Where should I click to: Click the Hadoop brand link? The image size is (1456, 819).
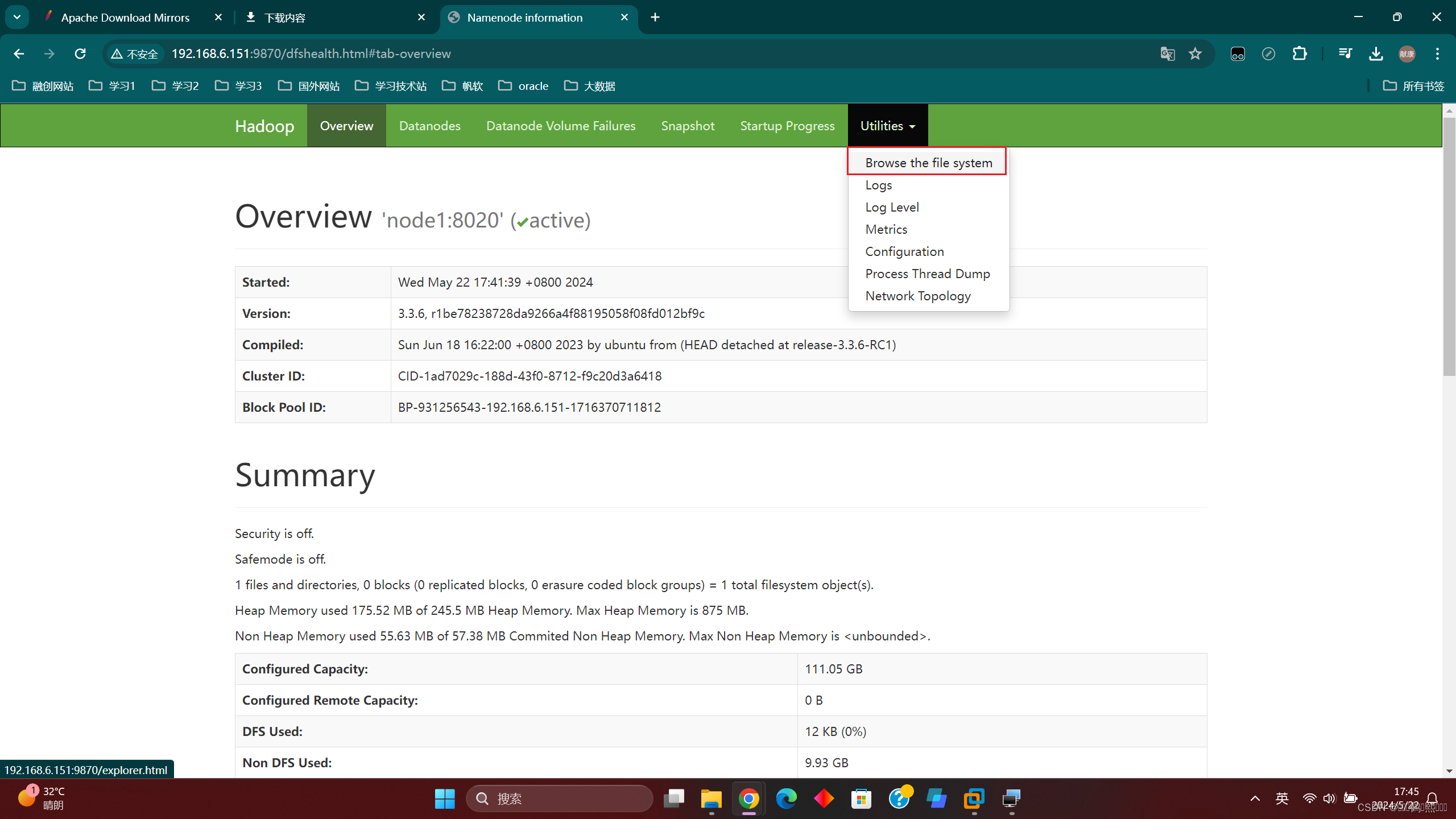click(x=264, y=126)
